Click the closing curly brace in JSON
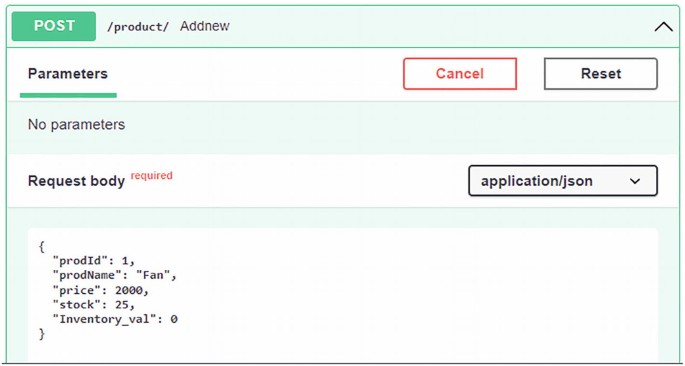This screenshot has height=366, width=685. [42, 334]
